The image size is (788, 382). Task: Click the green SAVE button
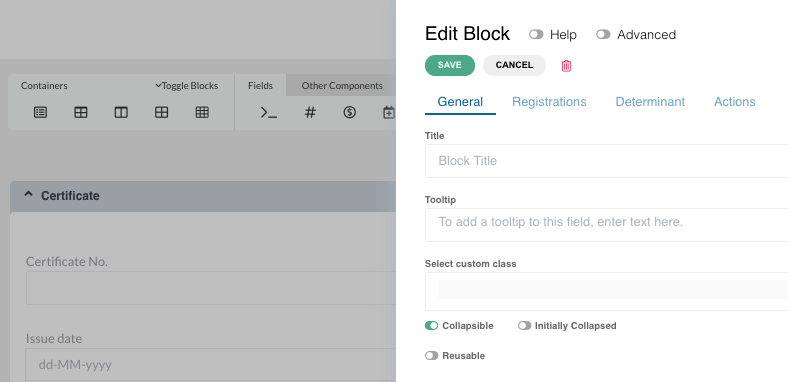tap(450, 65)
